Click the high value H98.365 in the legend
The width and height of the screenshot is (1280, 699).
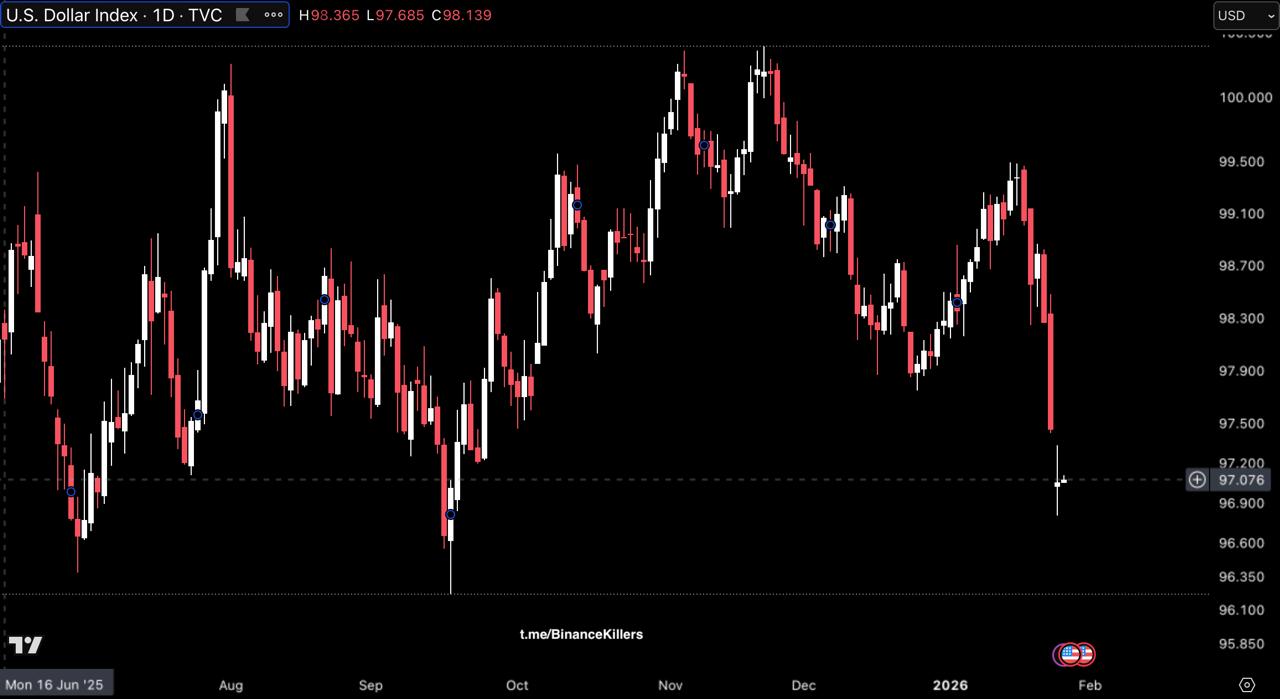tap(329, 15)
